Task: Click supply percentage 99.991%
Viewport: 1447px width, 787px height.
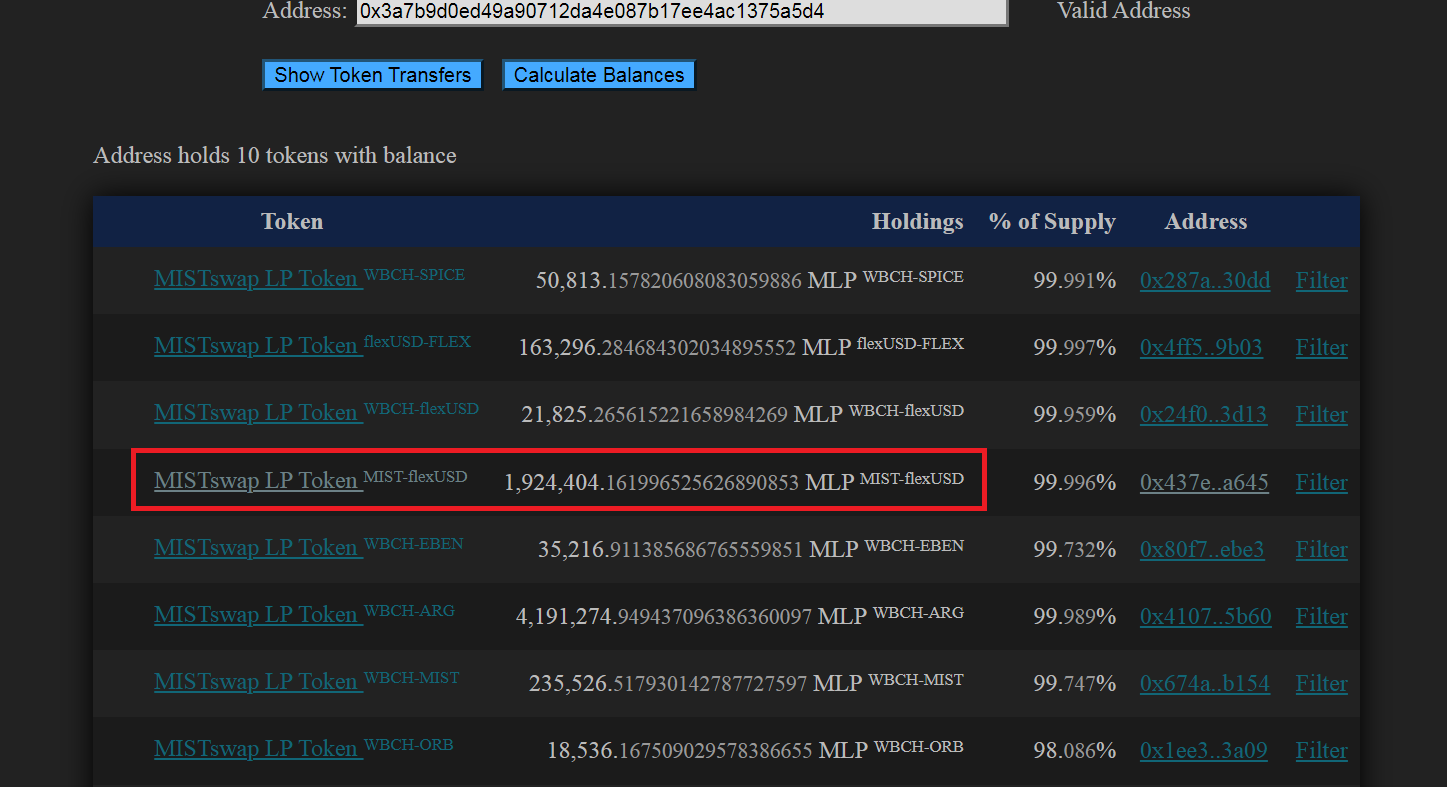Action: 1075,280
